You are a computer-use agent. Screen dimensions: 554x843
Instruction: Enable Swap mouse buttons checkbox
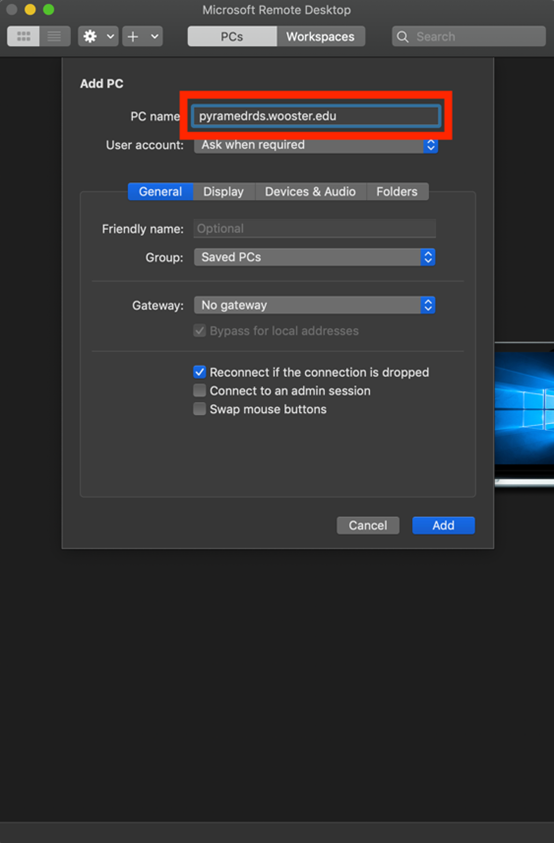(x=200, y=409)
